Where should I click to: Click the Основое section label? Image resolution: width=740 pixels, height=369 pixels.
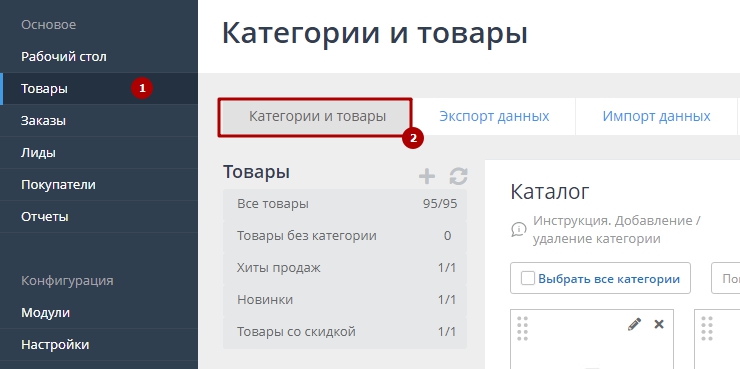click(48, 25)
